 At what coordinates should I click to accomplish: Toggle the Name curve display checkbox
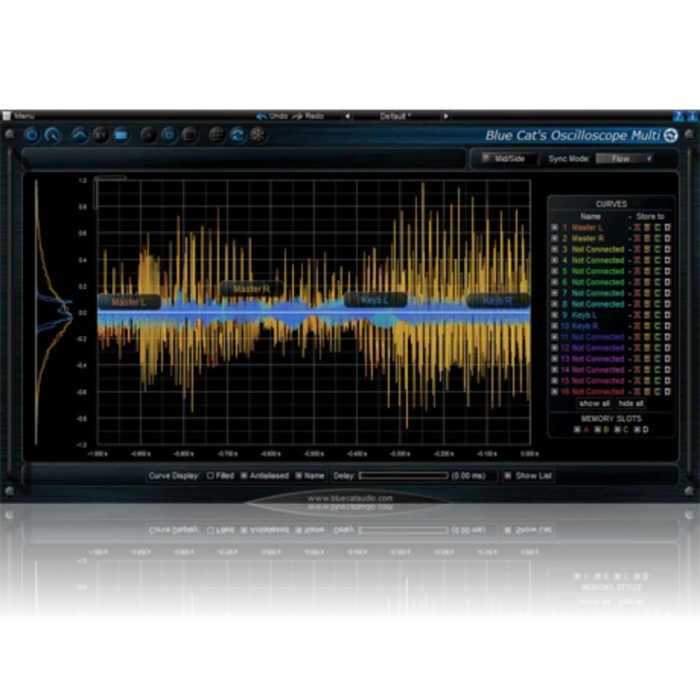pyautogui.click(x=299, y=476)
